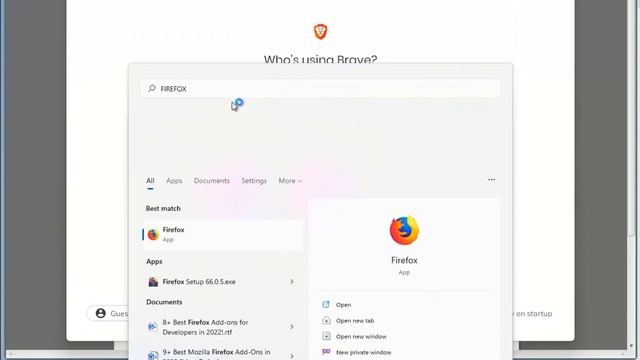This screenshot has width=640, height=360.
Task: Choose New private window action
Action: 363,352
